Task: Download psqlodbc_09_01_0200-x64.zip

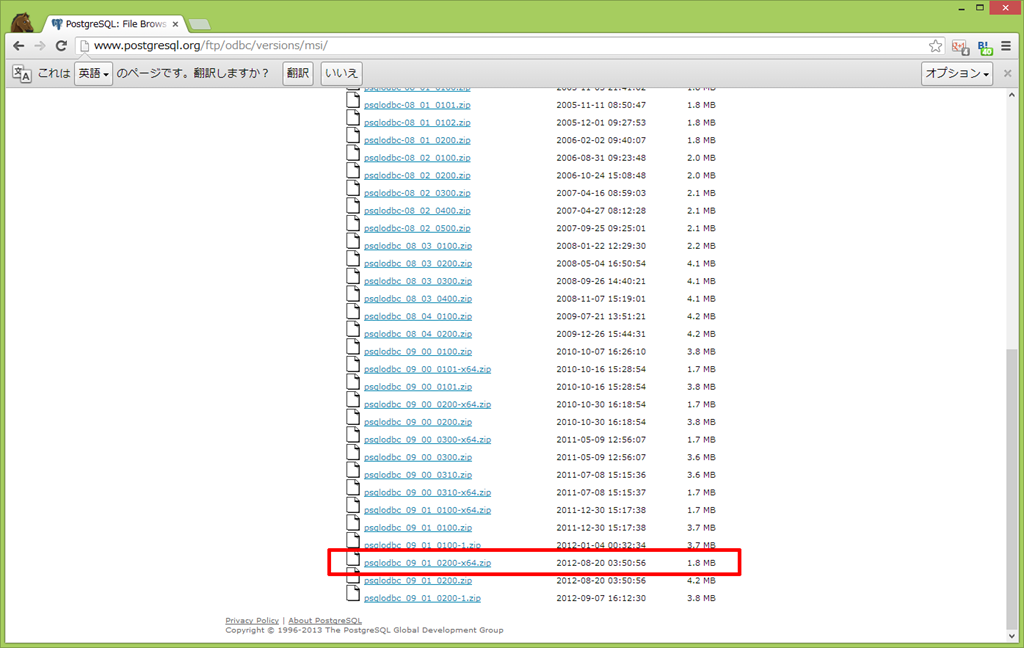Action: pyautogui.click(x=428, y=563)
